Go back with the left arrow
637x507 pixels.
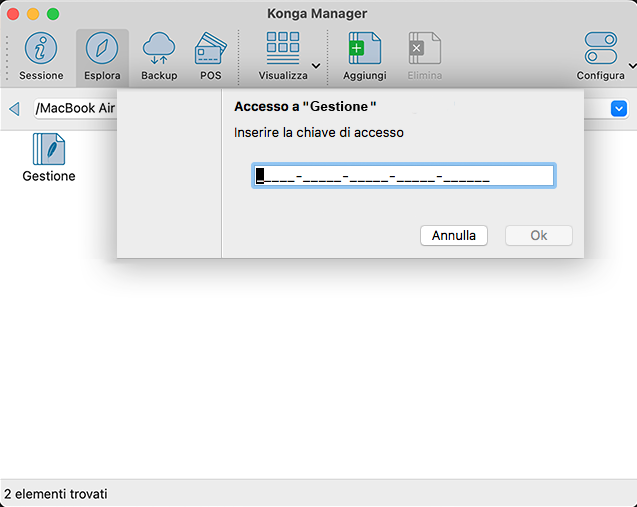coord(14,108)
